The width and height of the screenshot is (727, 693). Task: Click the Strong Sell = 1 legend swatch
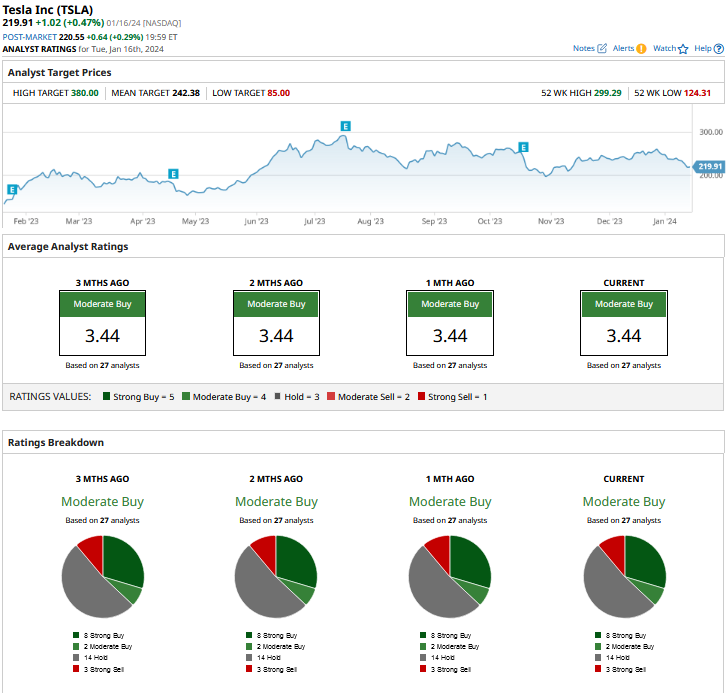click(421, 396)
